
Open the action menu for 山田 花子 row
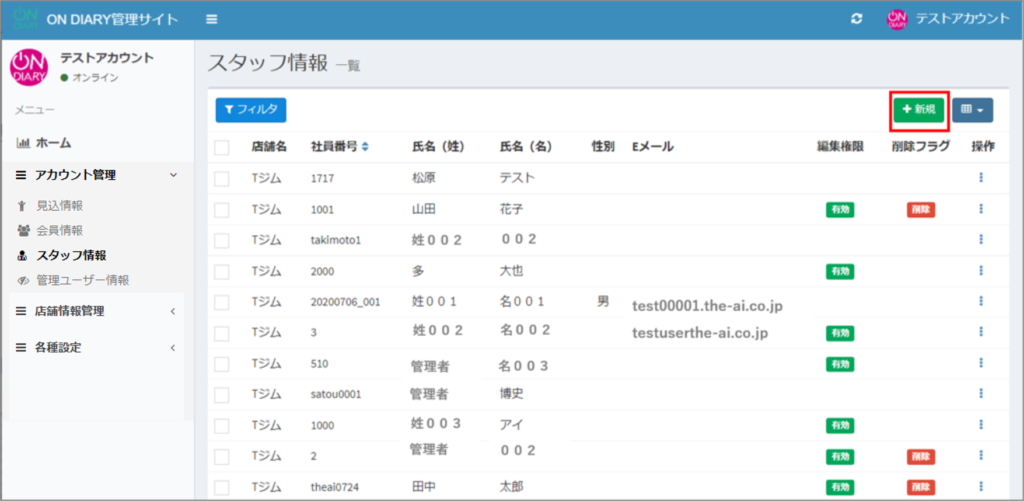(981, 209)
